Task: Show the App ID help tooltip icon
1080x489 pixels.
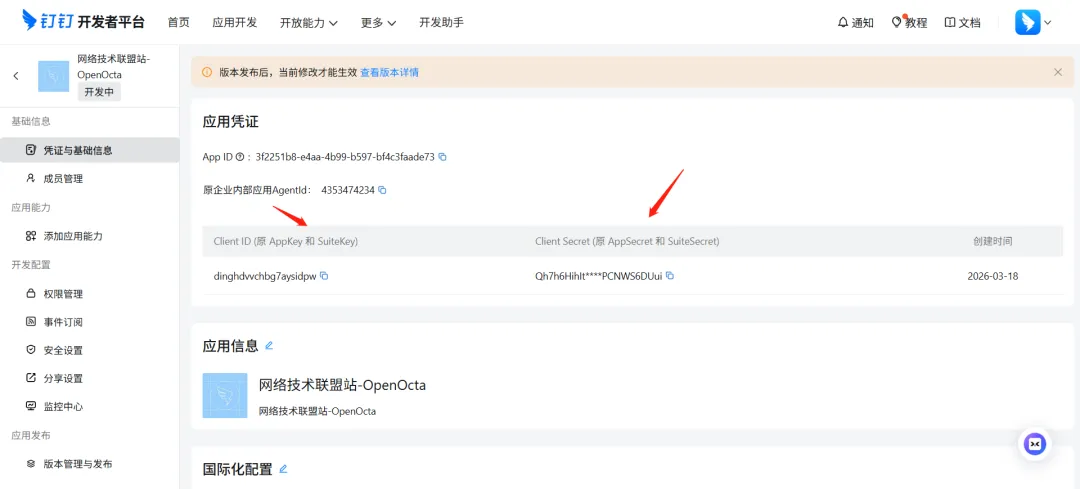Action: coord(240,157)
